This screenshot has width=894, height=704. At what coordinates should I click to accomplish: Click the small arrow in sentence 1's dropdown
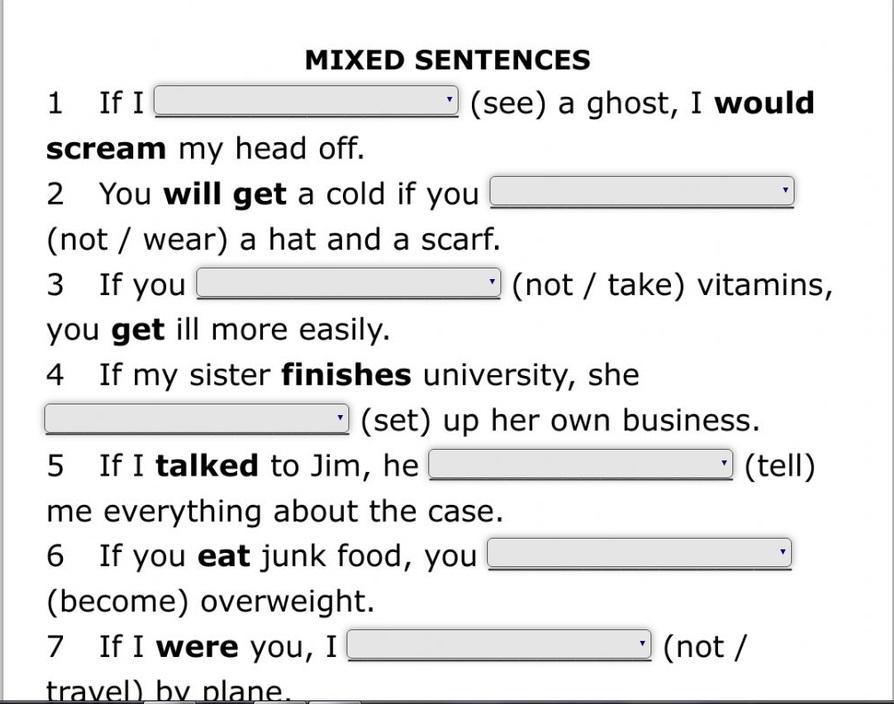point(450,100)
